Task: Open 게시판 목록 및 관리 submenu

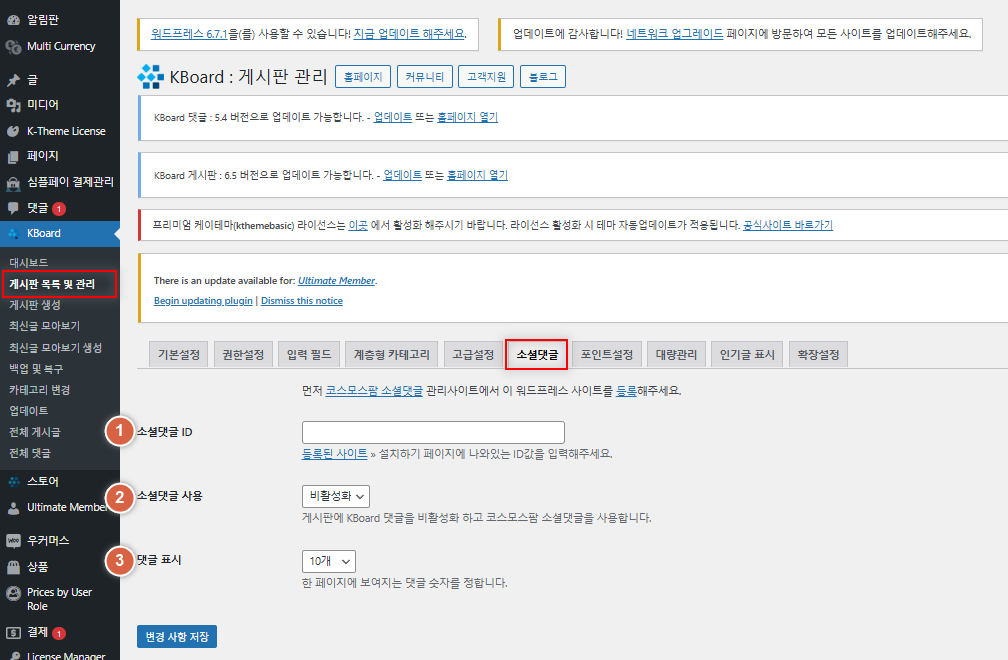Action: [x=51, y=284]
